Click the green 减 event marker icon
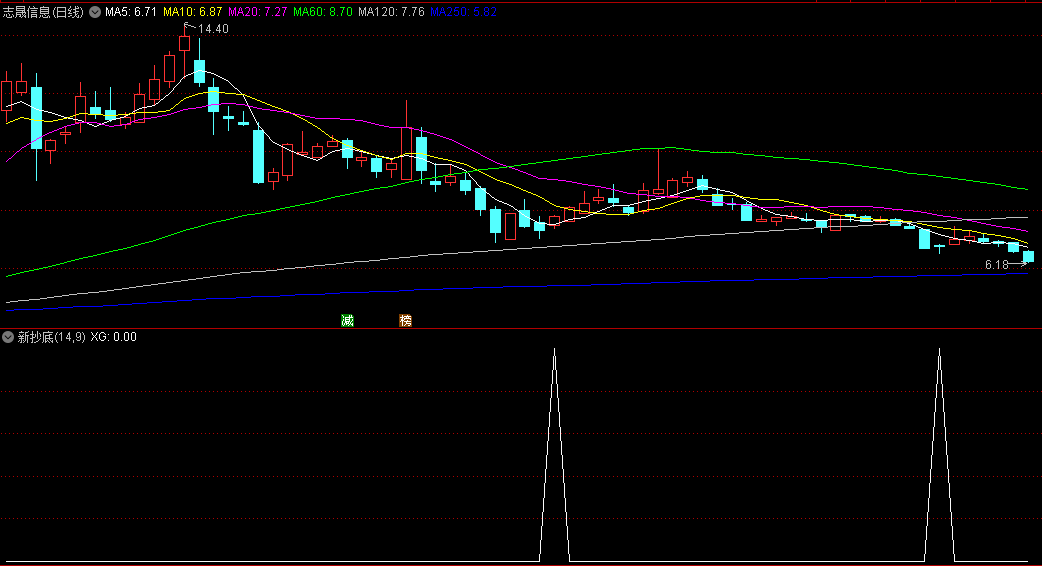 pyautogui.click(x=347, y=321)
